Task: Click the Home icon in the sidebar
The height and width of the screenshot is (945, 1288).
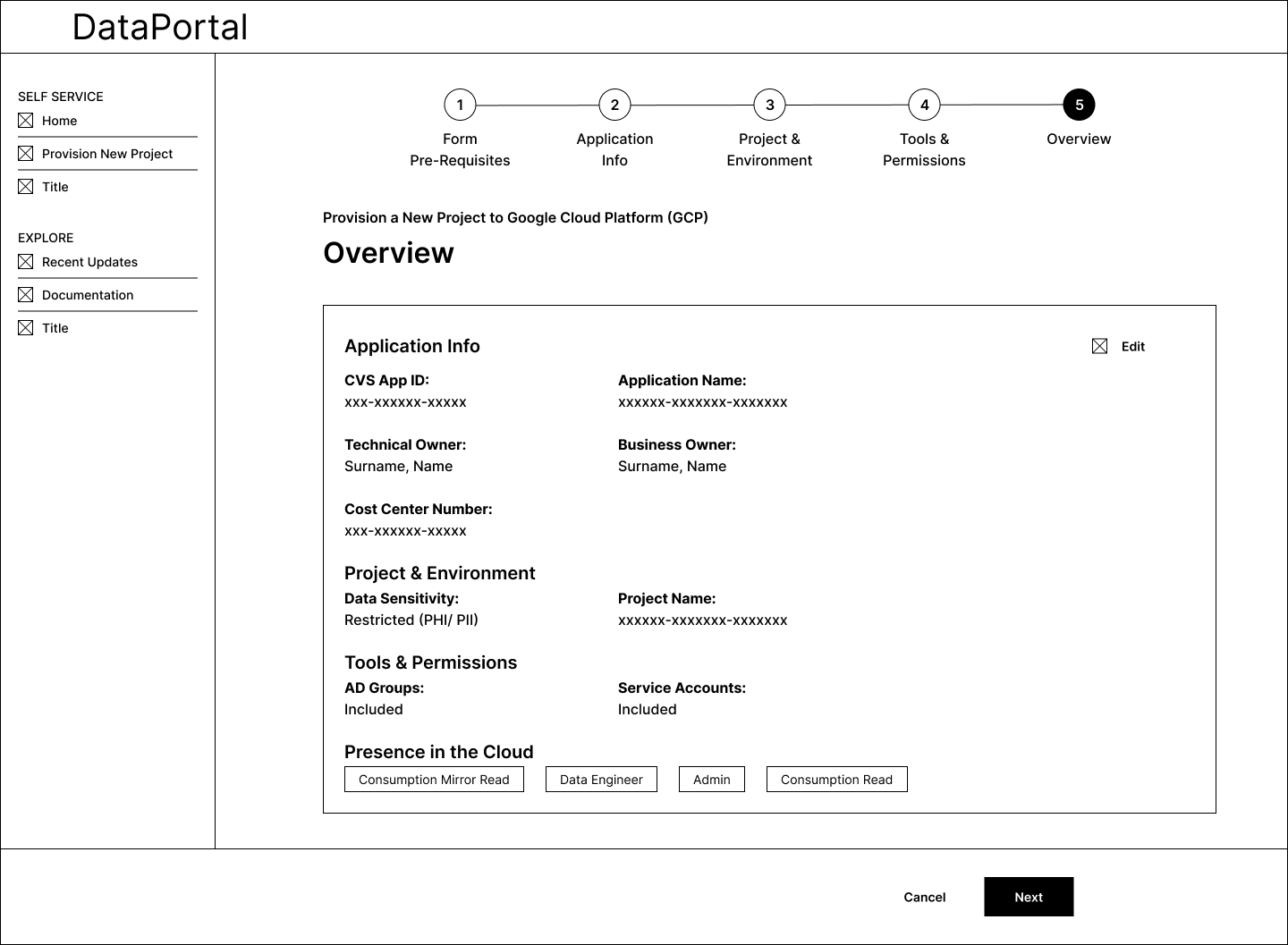Action: [25, 119]
